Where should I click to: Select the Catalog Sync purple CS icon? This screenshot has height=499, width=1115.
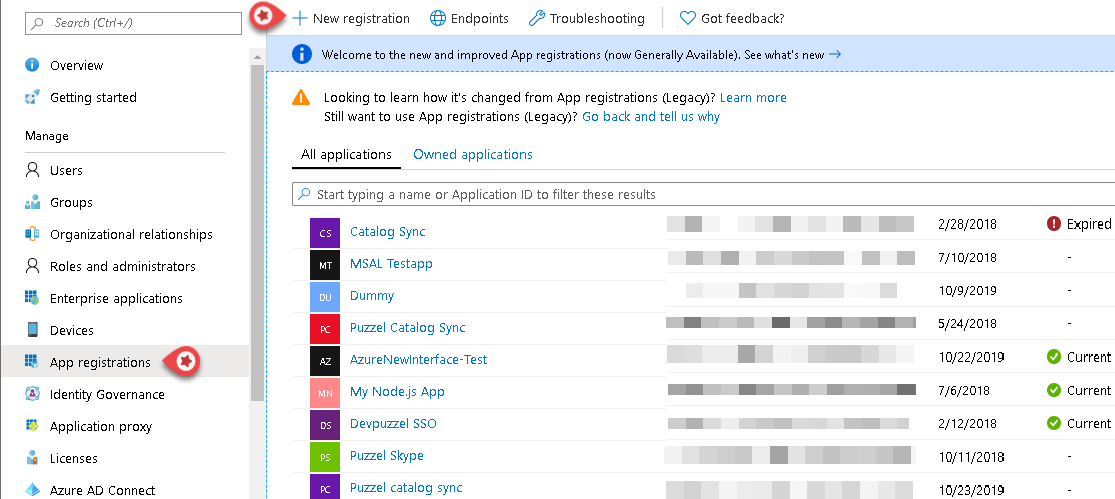point(325,232)
